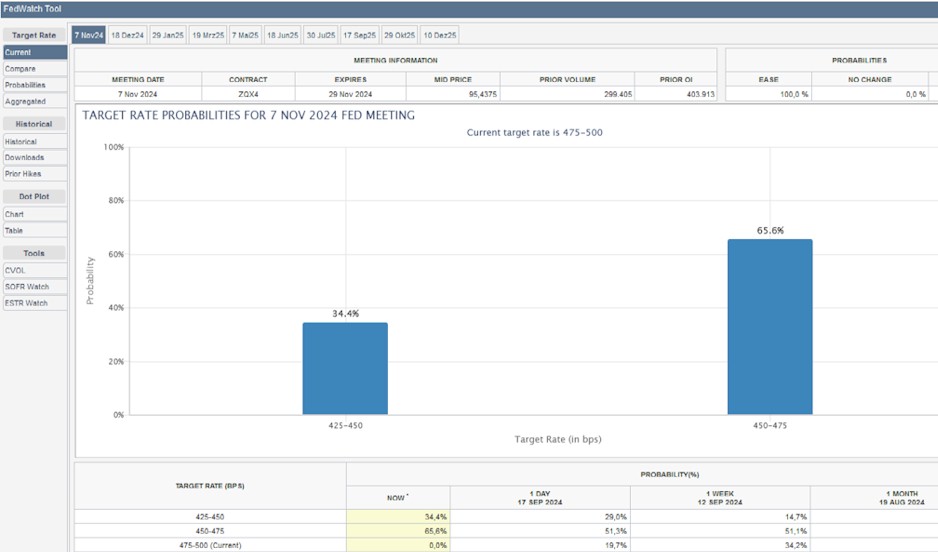Click the Tools section header
Viewport: 938px width, 552px height.
pyautogui.click(x=34, y=253)
